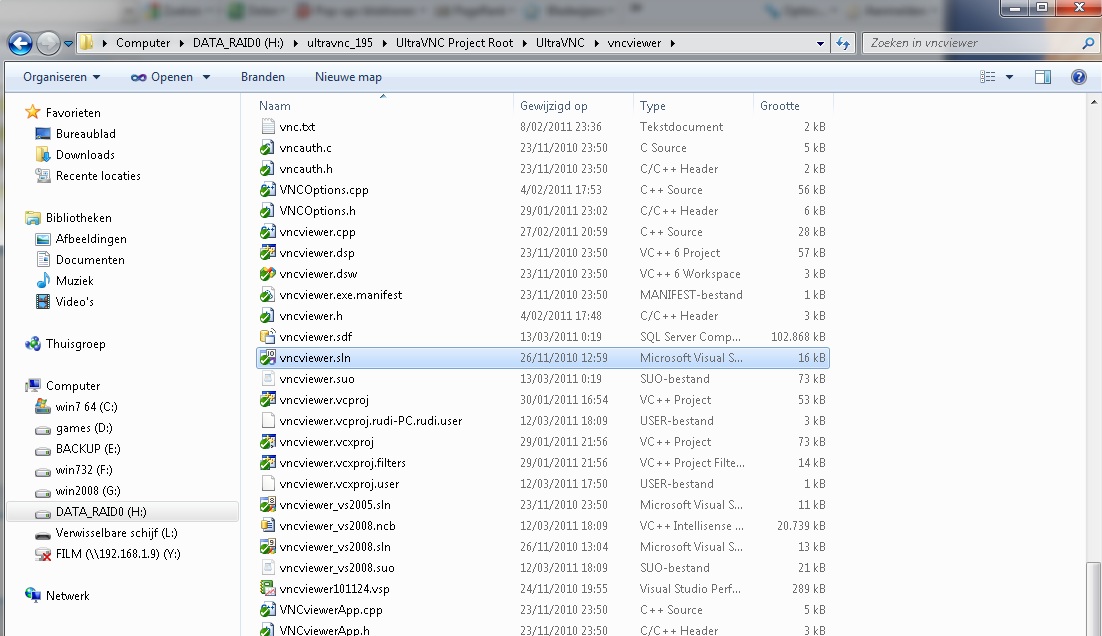Open the Muziek library

point(74,281)
